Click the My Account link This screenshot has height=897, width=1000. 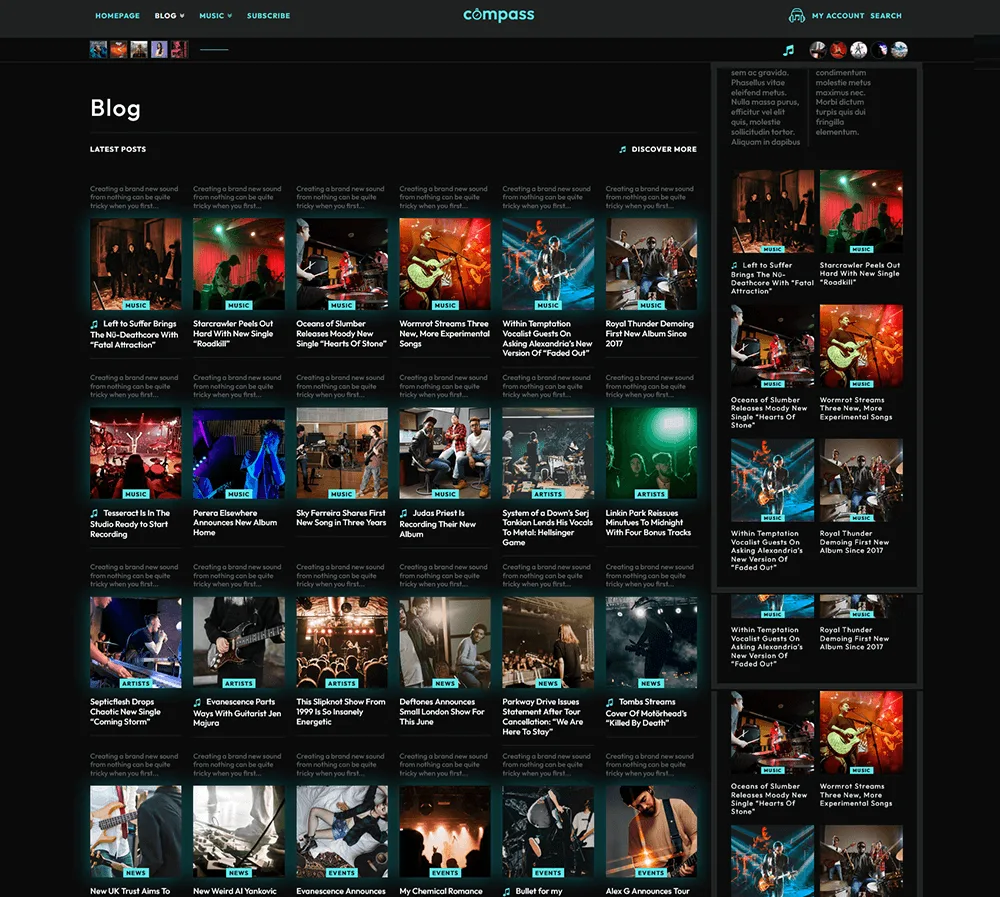(x=838, y=16)
